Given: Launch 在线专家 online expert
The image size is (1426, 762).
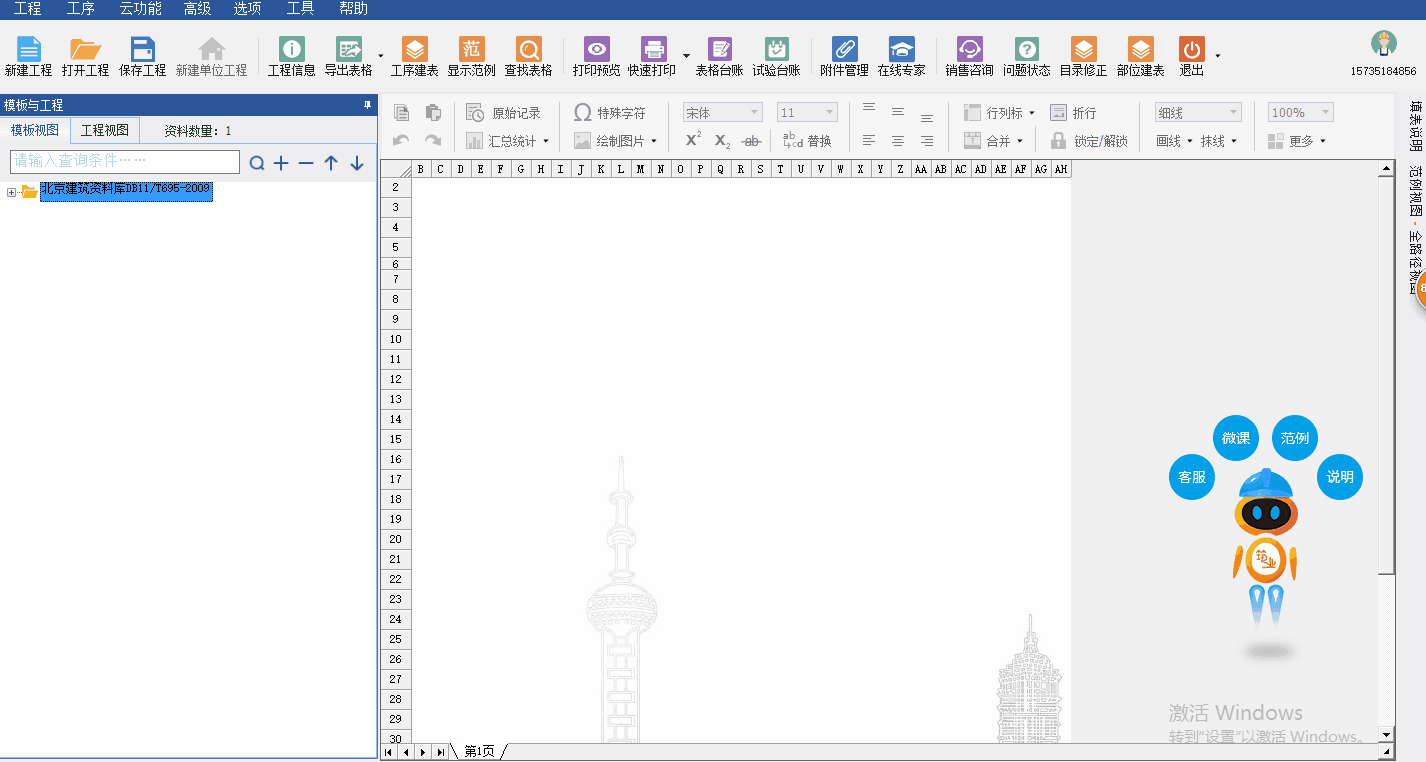Looking at the screenshot, I should click(901, 56).
